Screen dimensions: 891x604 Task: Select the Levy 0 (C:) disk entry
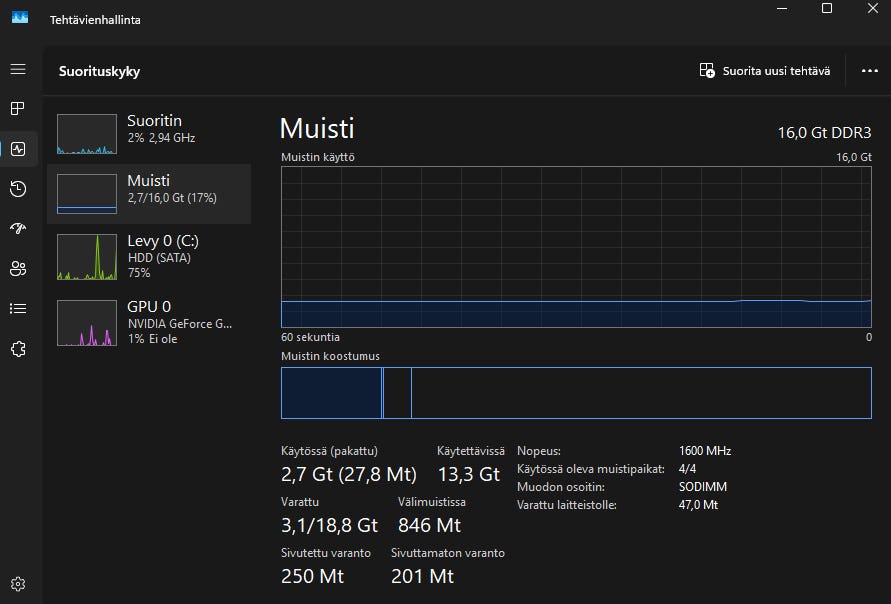click(x=149, y=256)
